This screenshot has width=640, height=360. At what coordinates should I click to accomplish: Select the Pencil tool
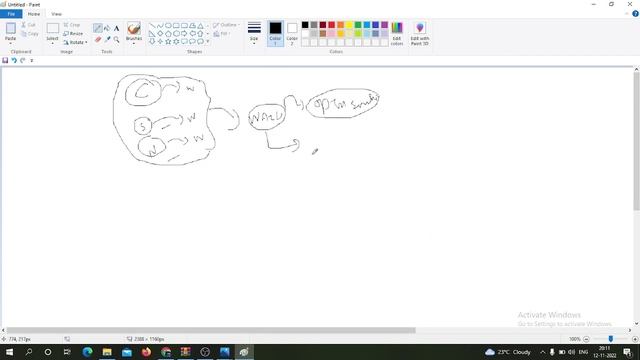(x=98, y=28)
